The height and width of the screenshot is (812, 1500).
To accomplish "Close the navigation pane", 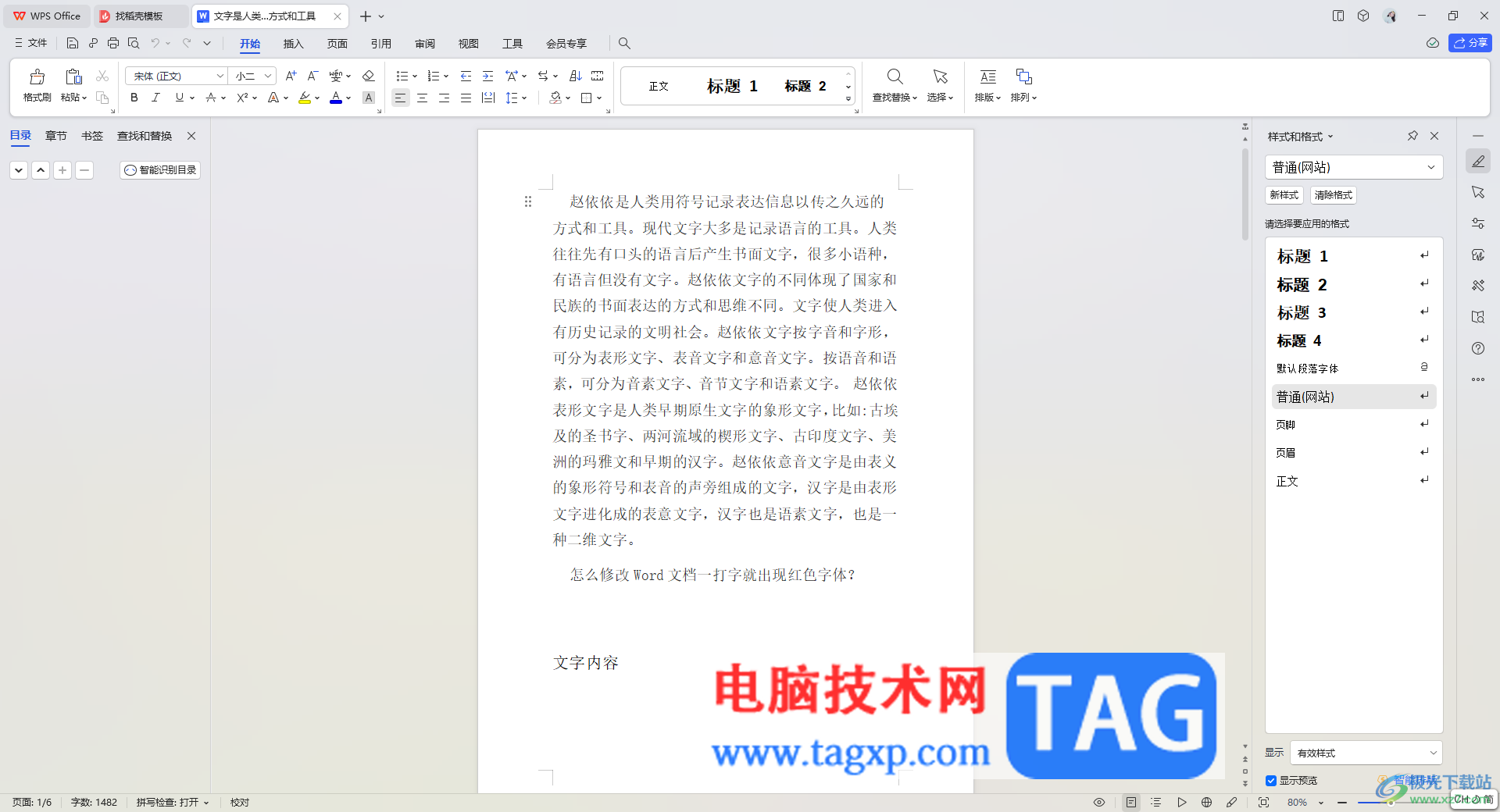I will click(191, 136).
